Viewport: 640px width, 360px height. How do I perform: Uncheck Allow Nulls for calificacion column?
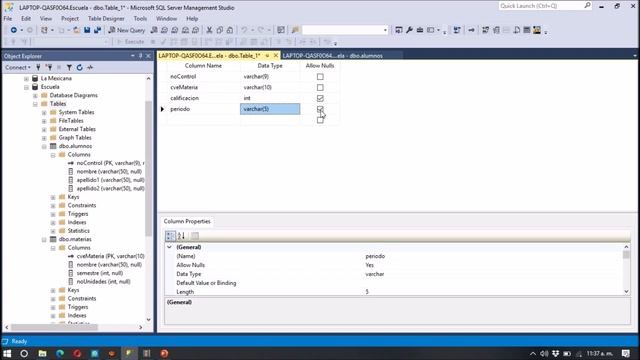(x=320, y=98)
